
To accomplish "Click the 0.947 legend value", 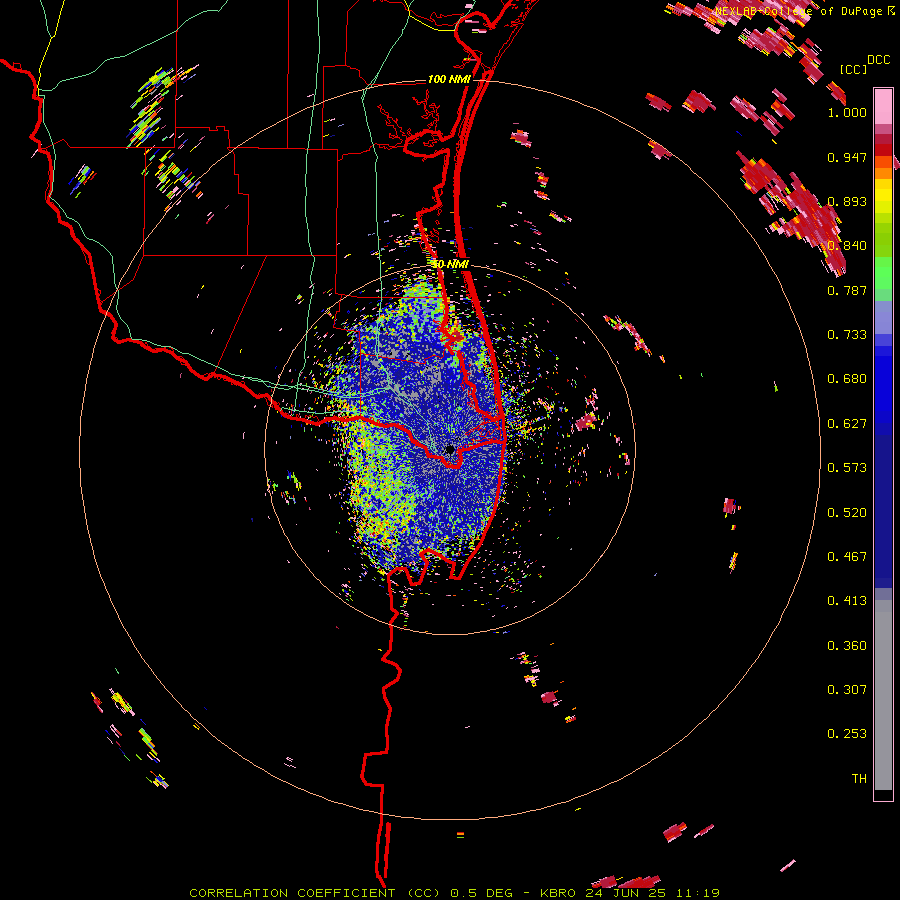I will (847, 157).
